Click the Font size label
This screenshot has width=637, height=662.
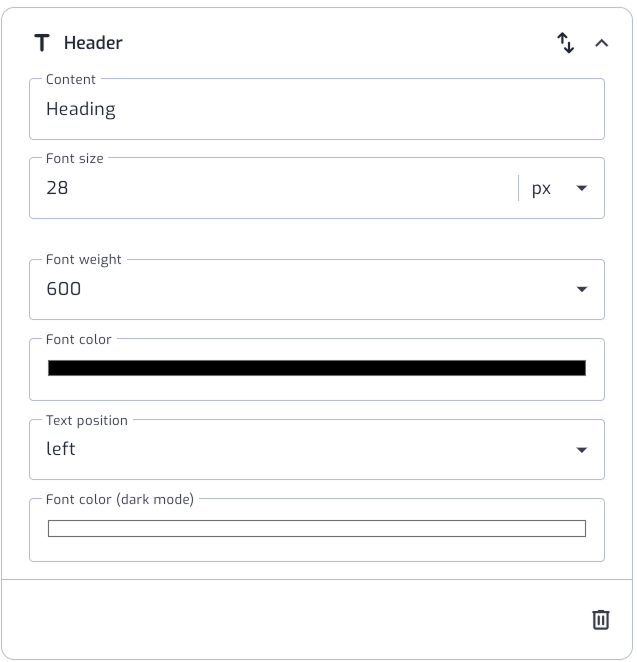(75, 158)
